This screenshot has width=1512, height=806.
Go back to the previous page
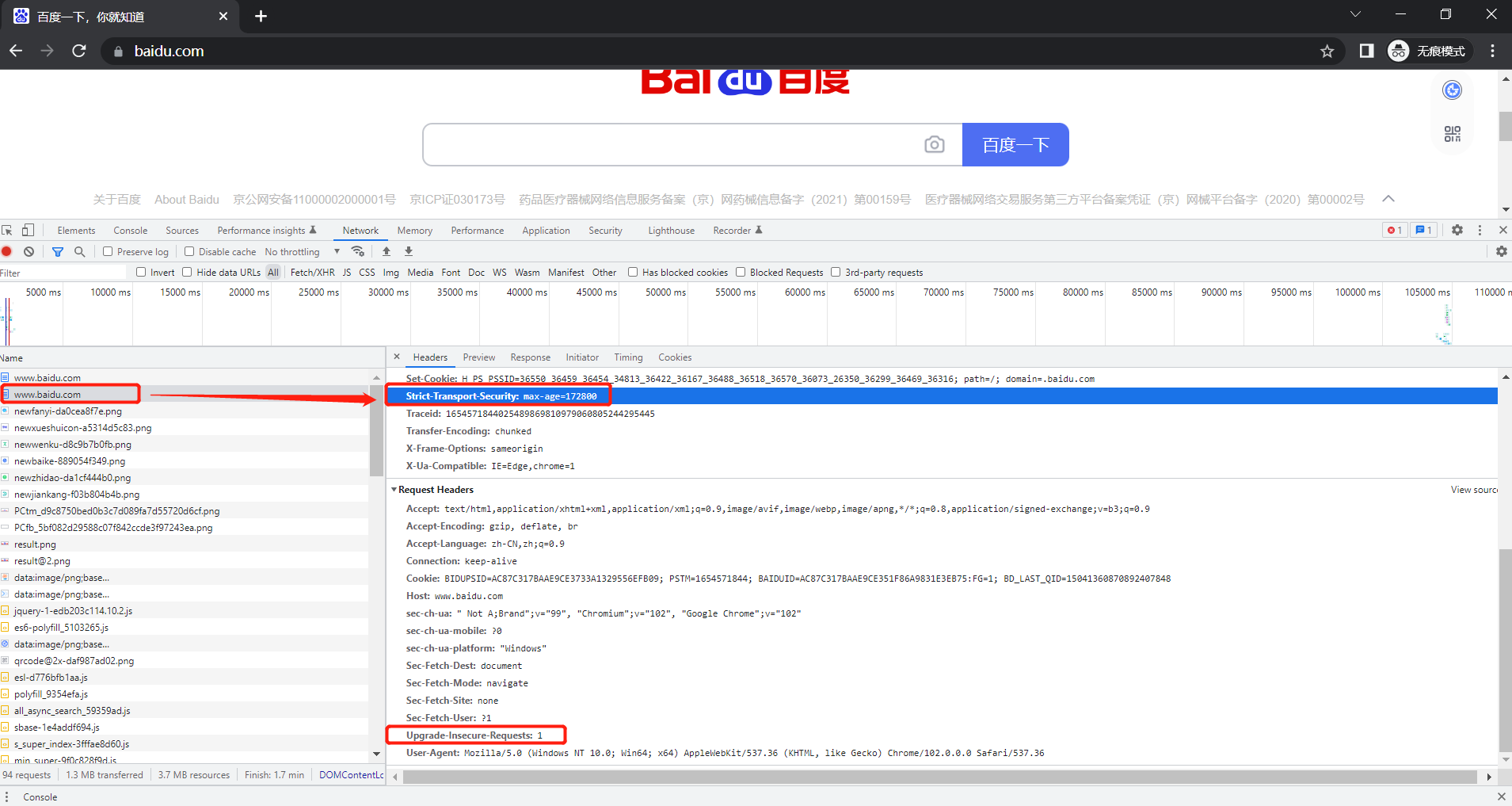[x=16, y=52]
